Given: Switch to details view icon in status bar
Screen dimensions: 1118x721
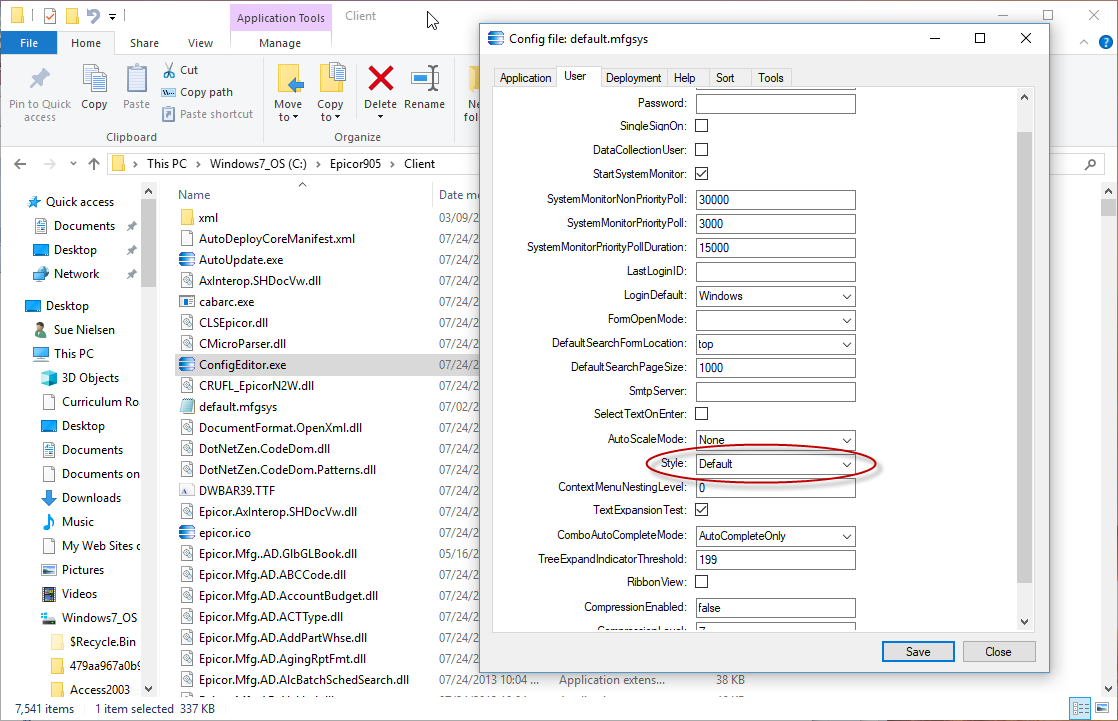Looking at the screenshot, I should point(1081,708).
